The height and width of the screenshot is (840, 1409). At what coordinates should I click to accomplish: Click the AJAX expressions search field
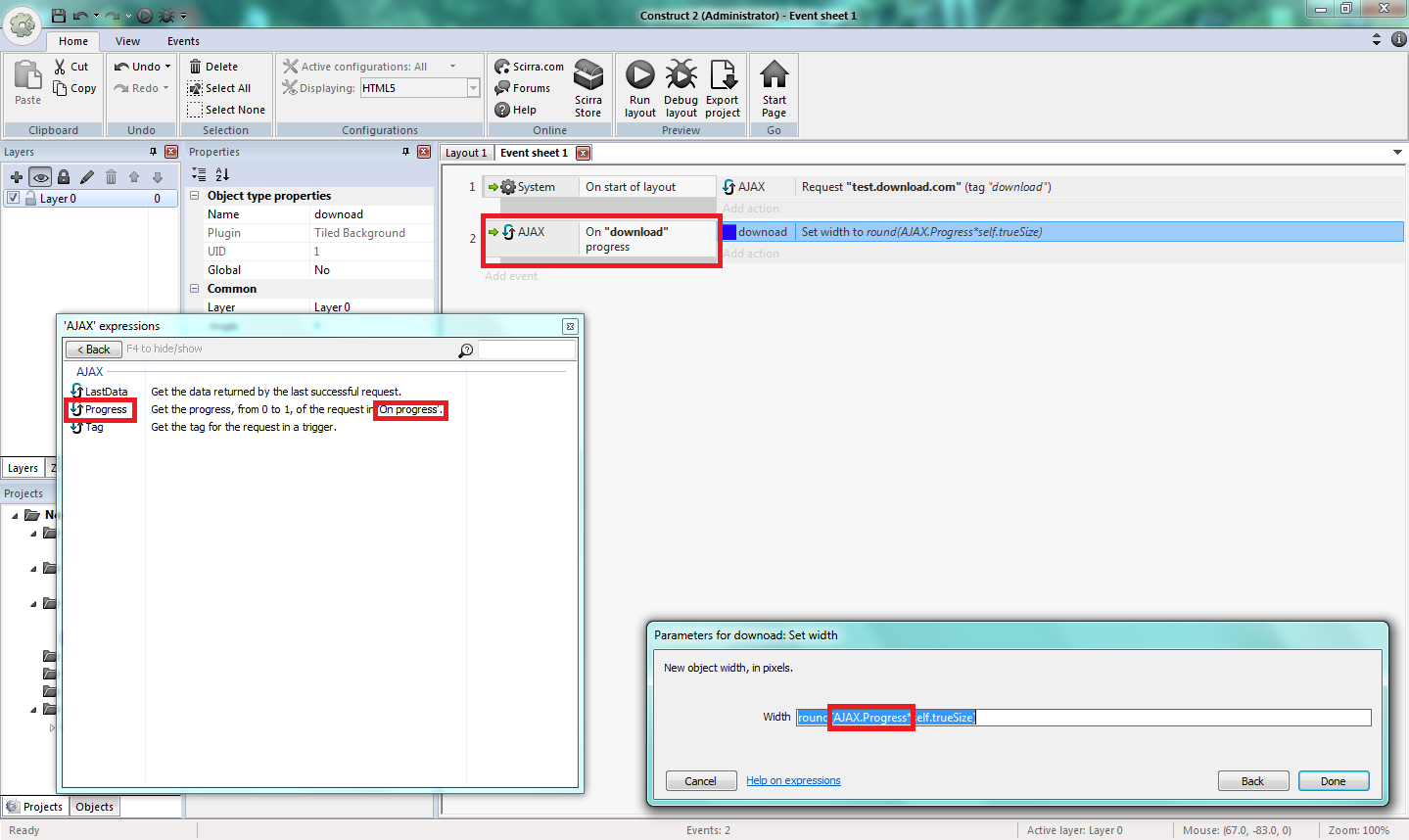pos(527,350)
